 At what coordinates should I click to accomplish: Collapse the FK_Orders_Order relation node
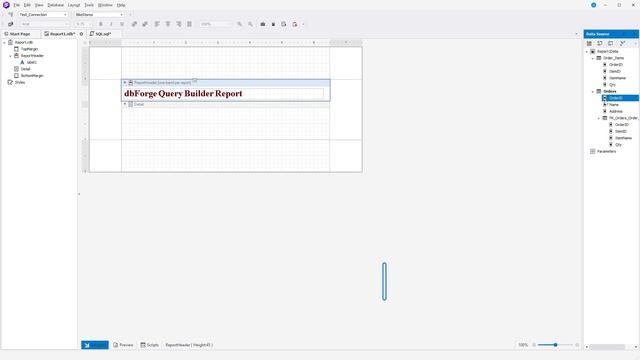(x=599, y=118)
